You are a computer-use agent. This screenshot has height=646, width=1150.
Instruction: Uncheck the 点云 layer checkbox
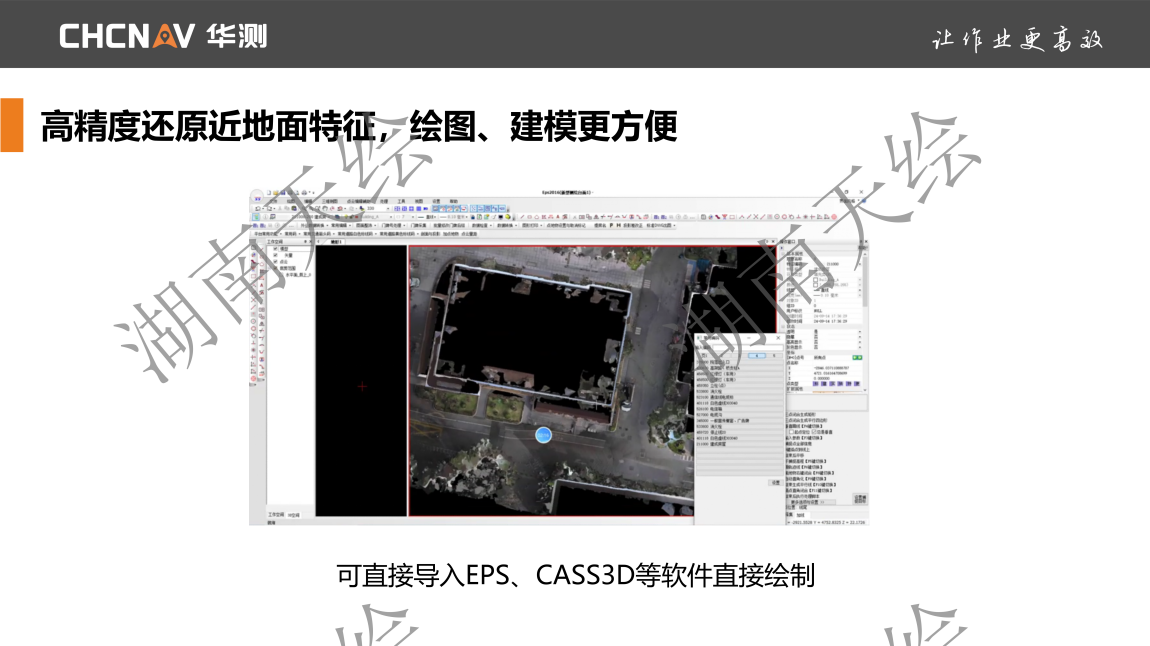(276, 262)
